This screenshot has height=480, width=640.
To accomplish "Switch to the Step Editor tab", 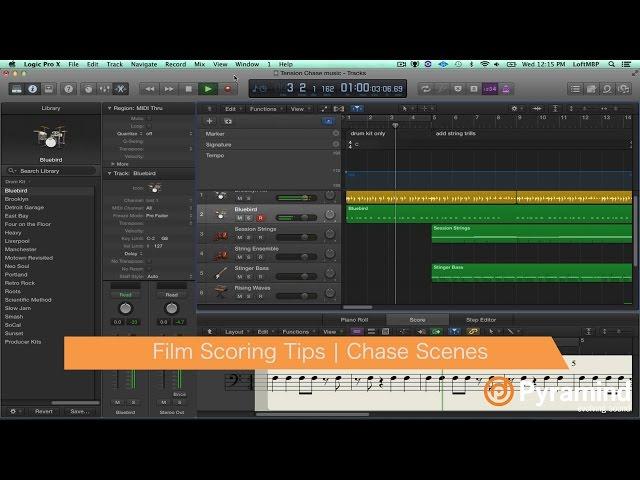I will 481,320.
